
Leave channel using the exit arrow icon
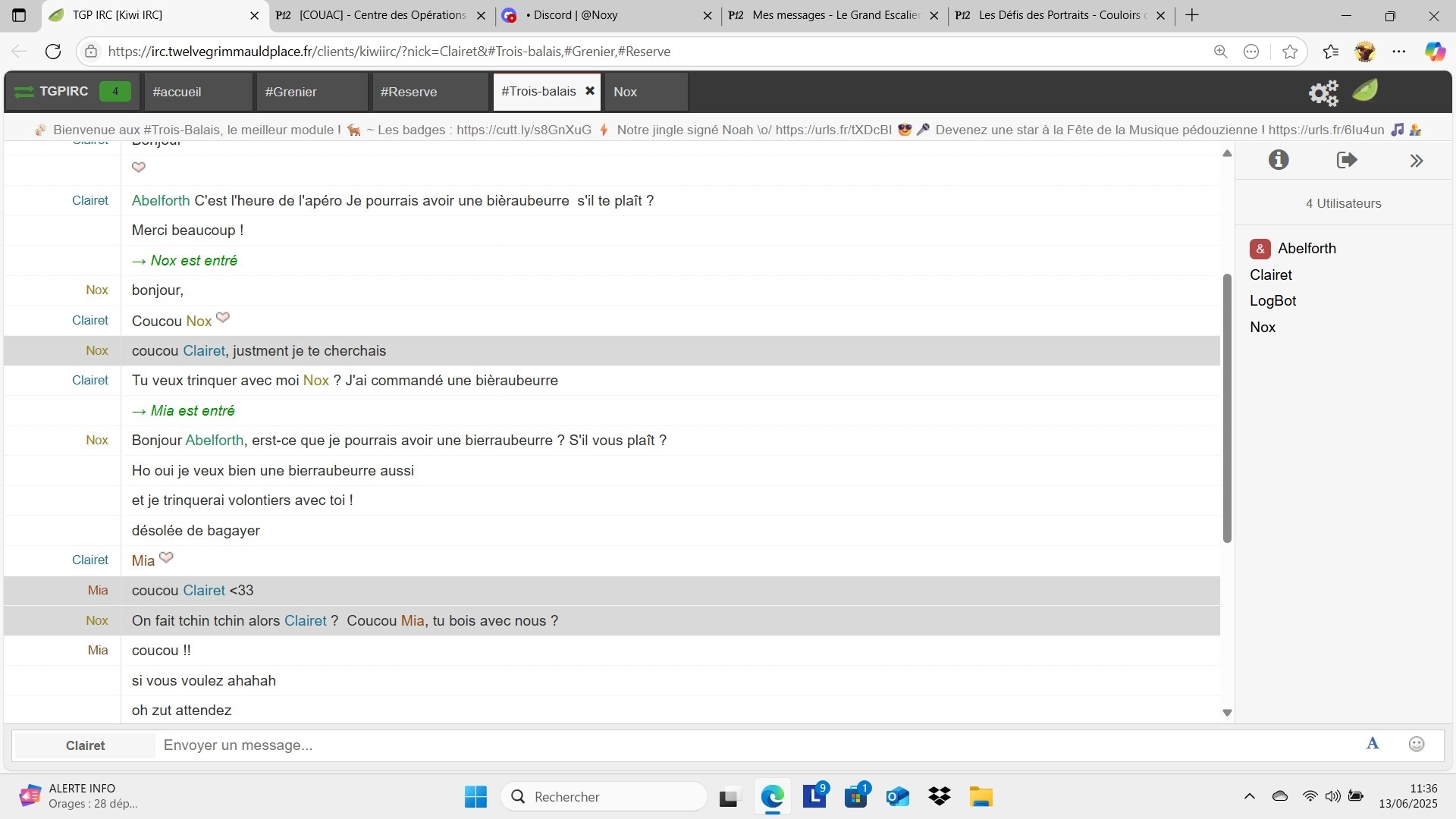tap(1346, 160)
